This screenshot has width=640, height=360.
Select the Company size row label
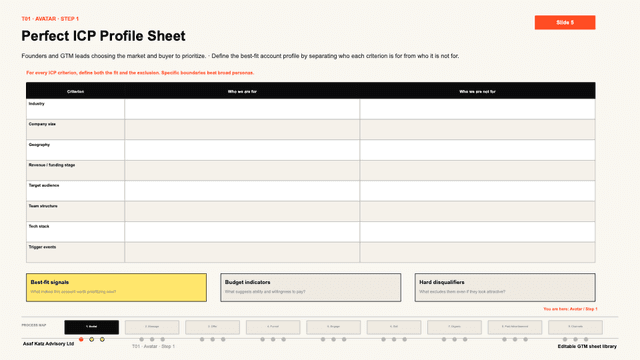42,124
